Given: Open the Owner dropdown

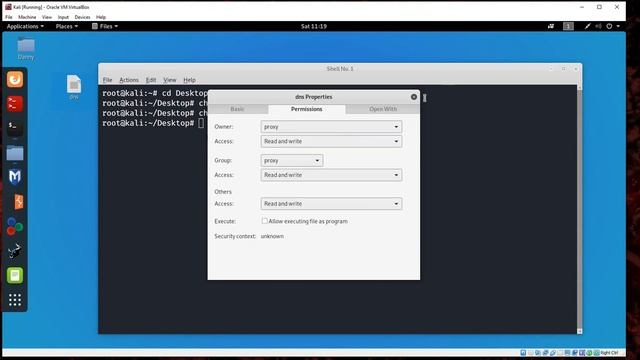Looking at the screenshot, I should click(x=331, y=127).
